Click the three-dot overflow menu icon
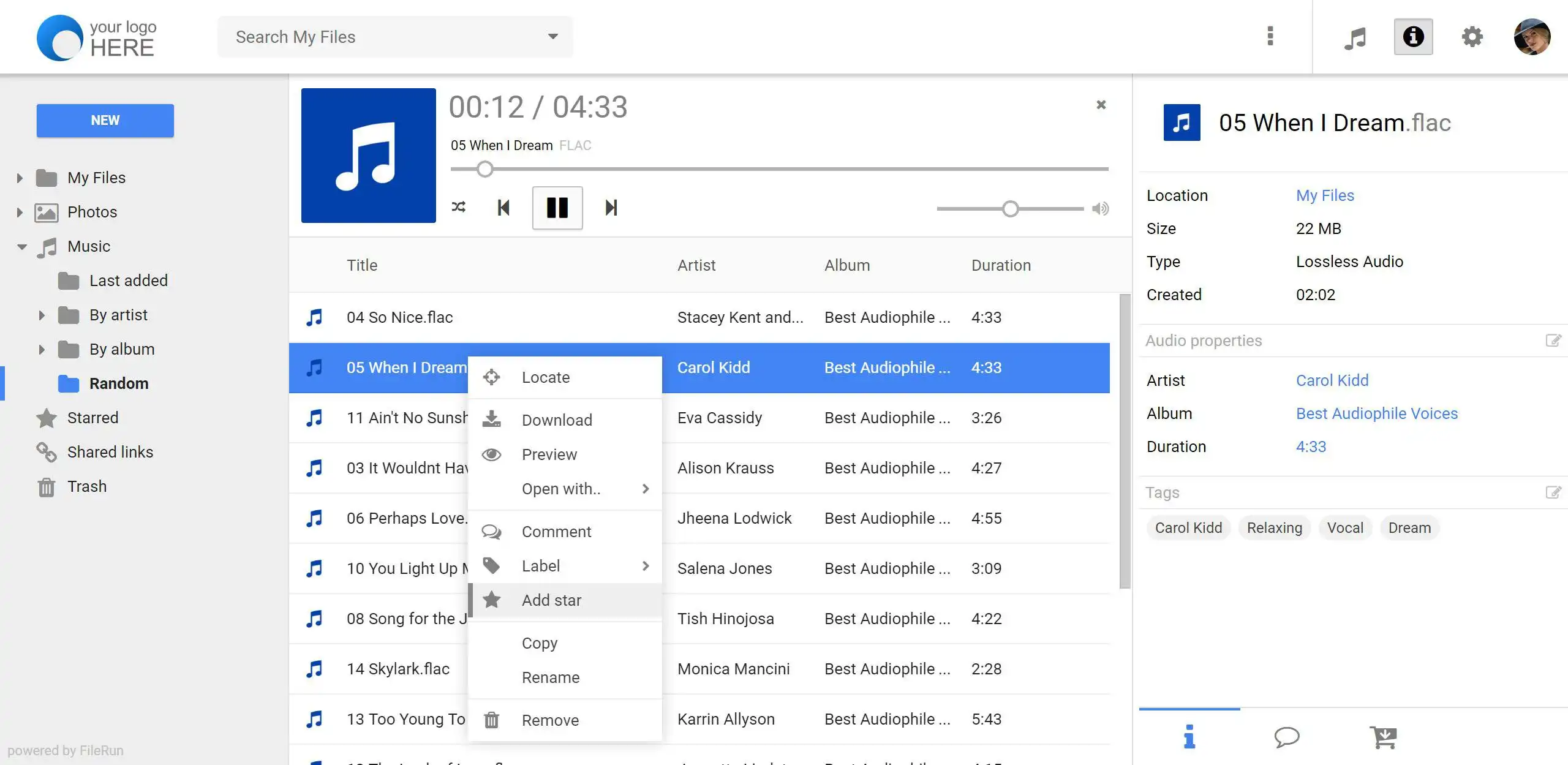 (1270, 37)
